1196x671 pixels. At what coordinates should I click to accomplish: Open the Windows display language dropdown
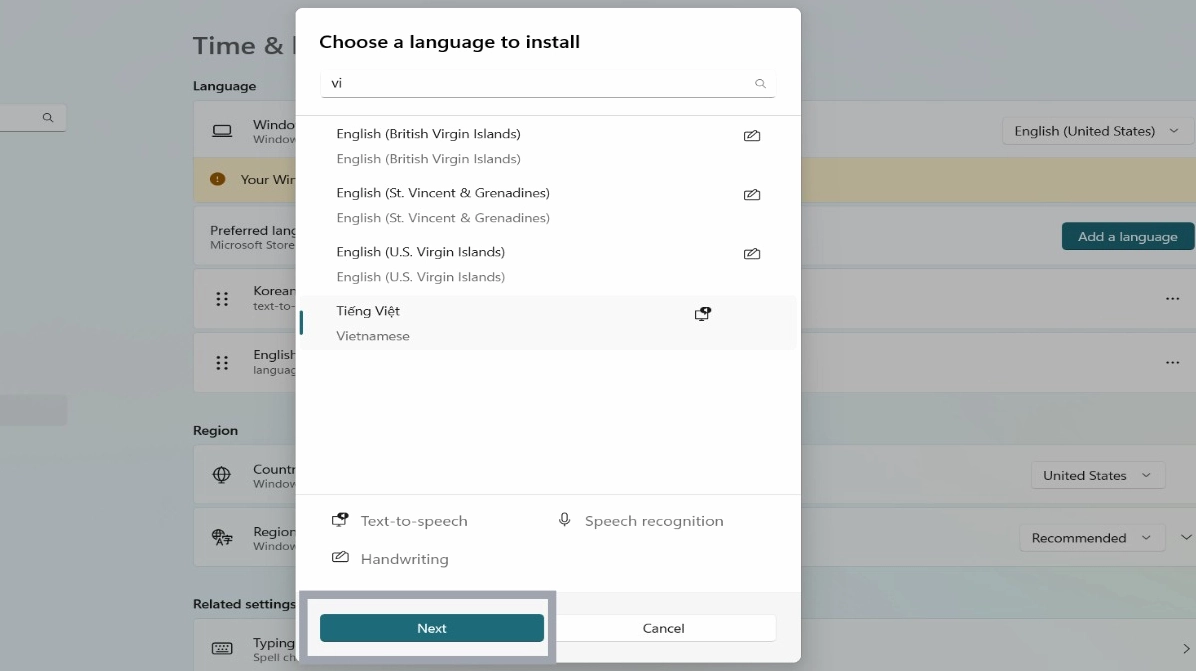point(1097,131)
